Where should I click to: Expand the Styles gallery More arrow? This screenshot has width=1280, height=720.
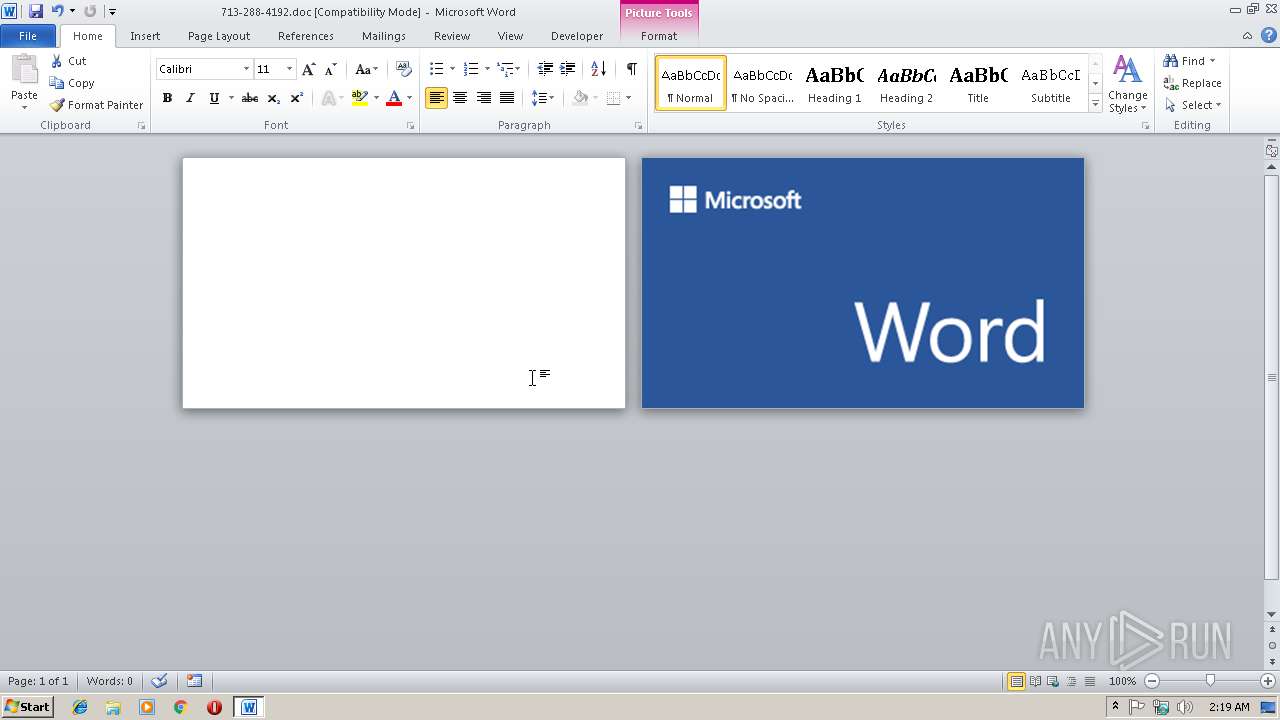coord(1095,104)
